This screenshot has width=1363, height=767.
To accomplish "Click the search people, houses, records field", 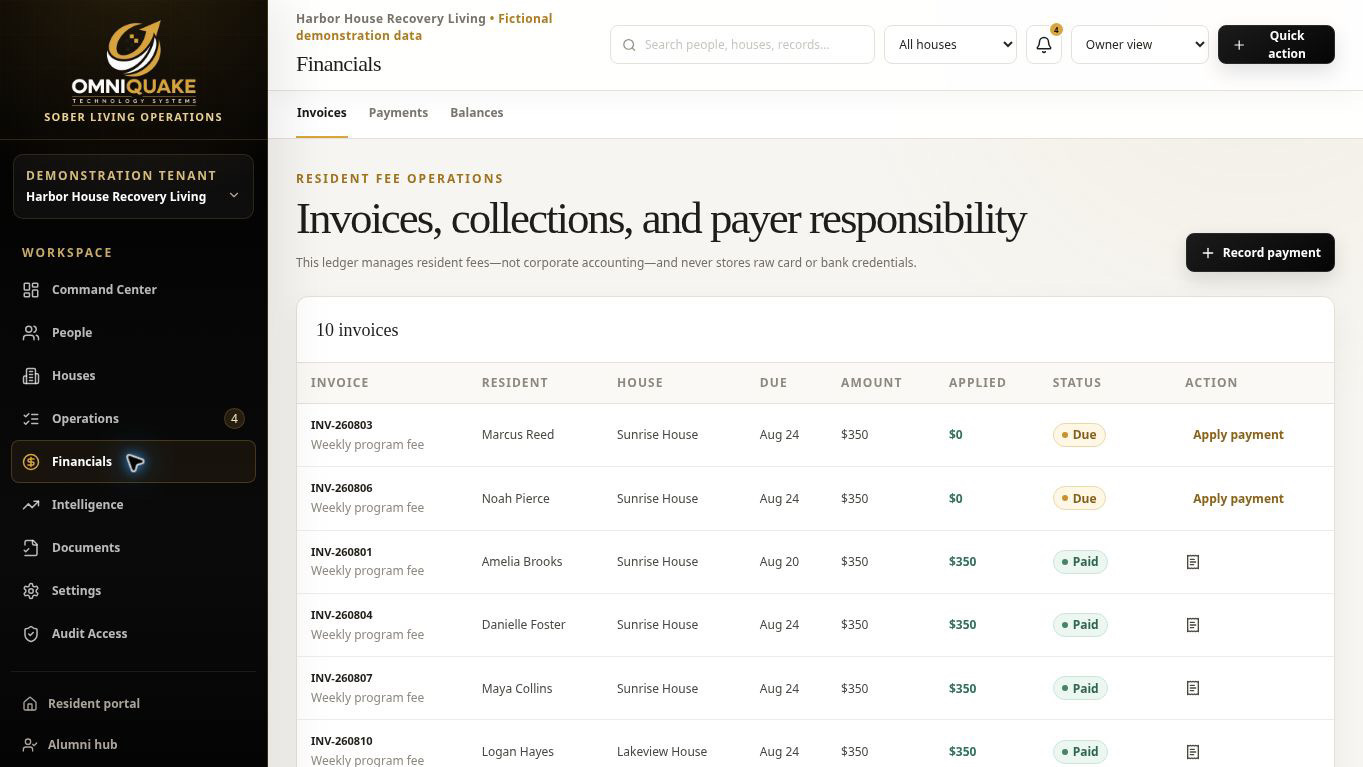I will click(x=742, y=45).
